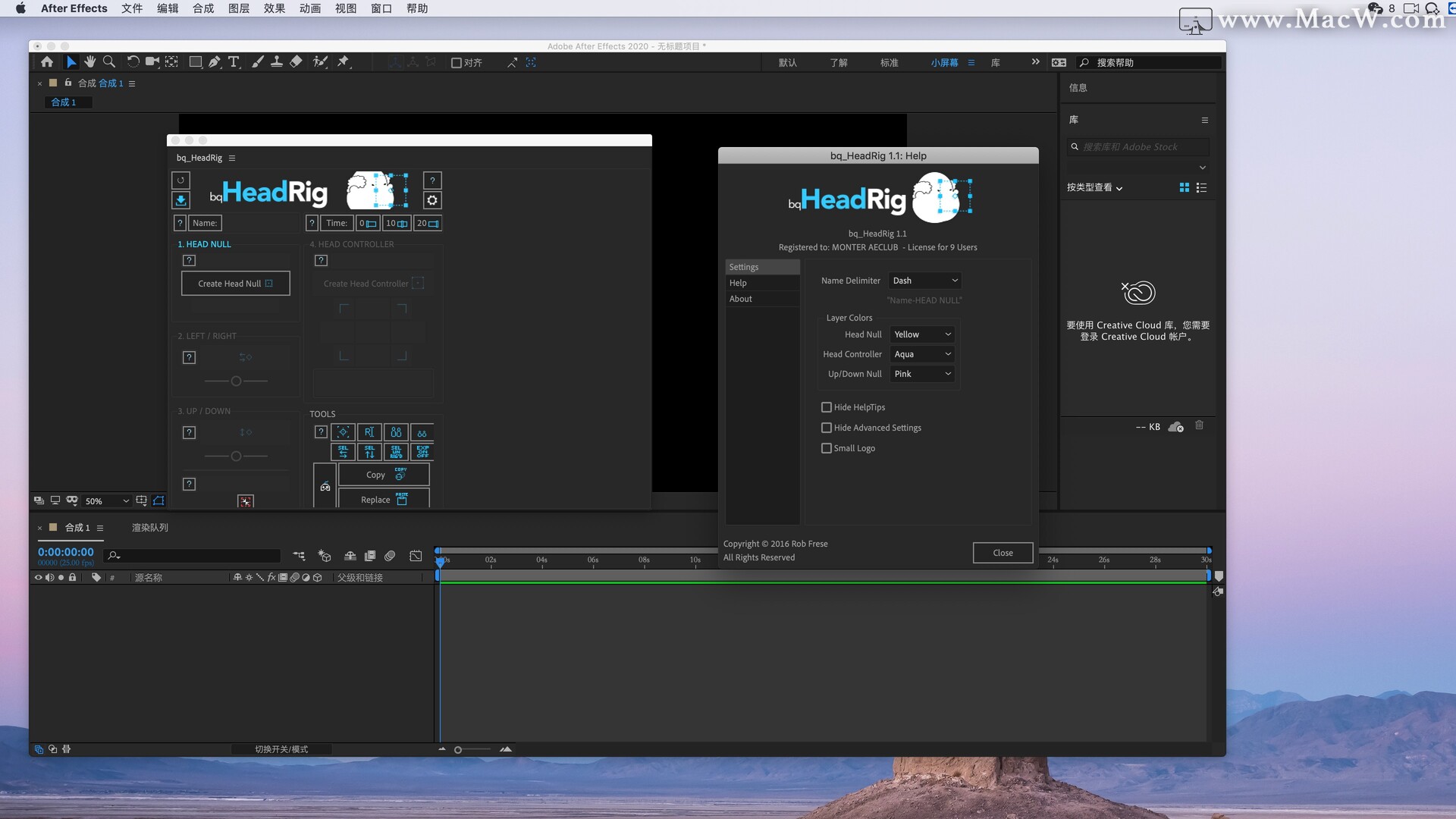
Task: Click the Copy button in TOOLS
Action: pyautogui.click(x=384, y=475)
